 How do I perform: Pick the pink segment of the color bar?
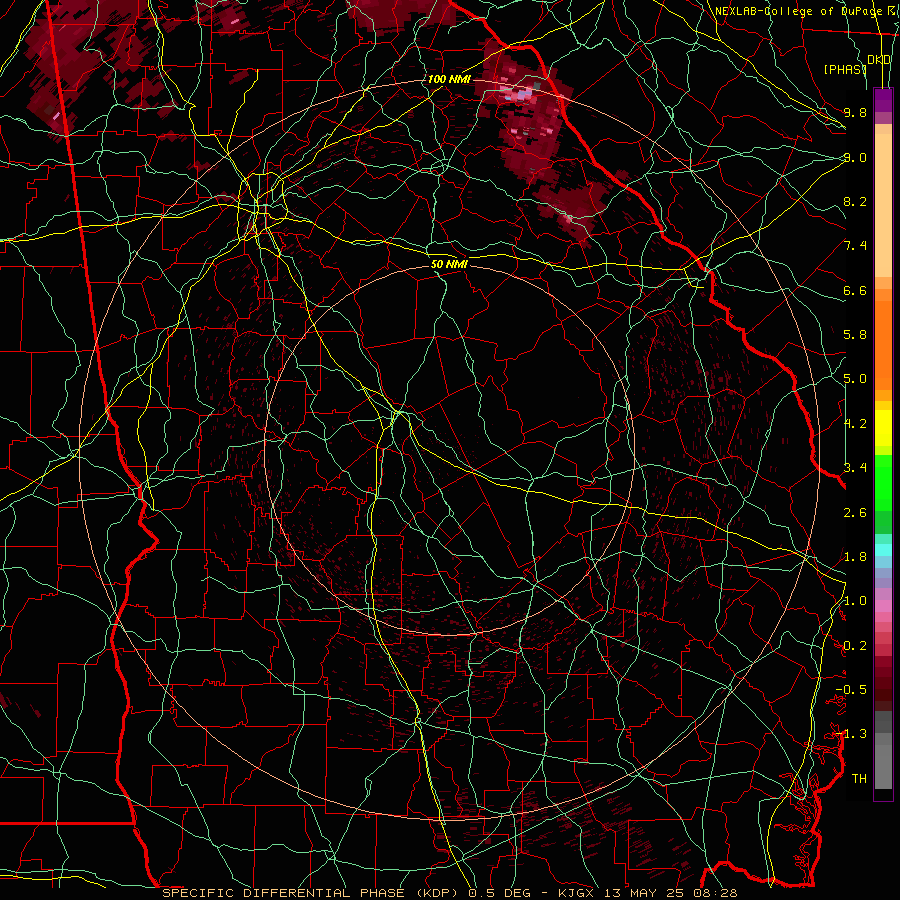point(883,606)
